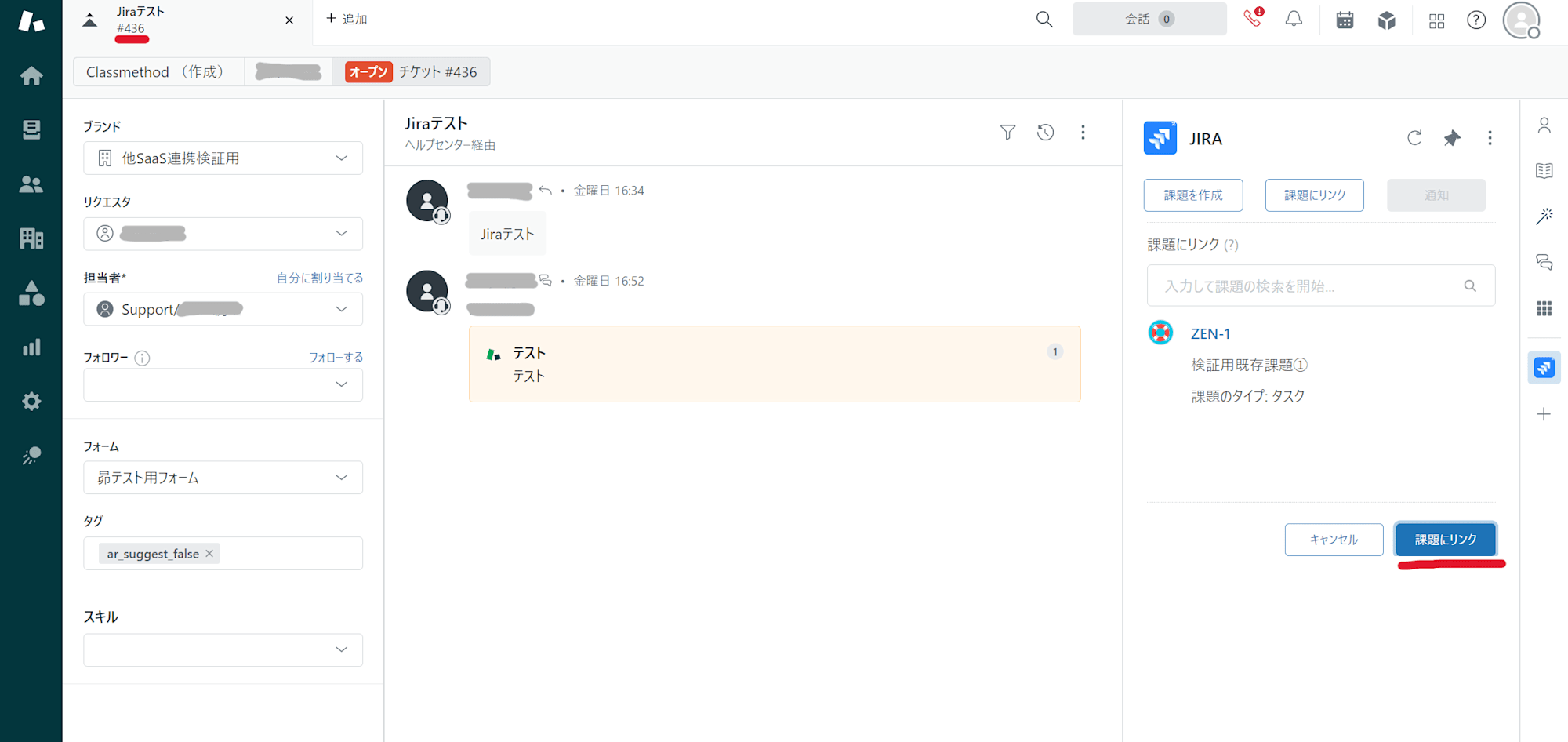Open Admin gear icon in sidebar
This screenshot has height=742, width=1568.
coord(31,402)
